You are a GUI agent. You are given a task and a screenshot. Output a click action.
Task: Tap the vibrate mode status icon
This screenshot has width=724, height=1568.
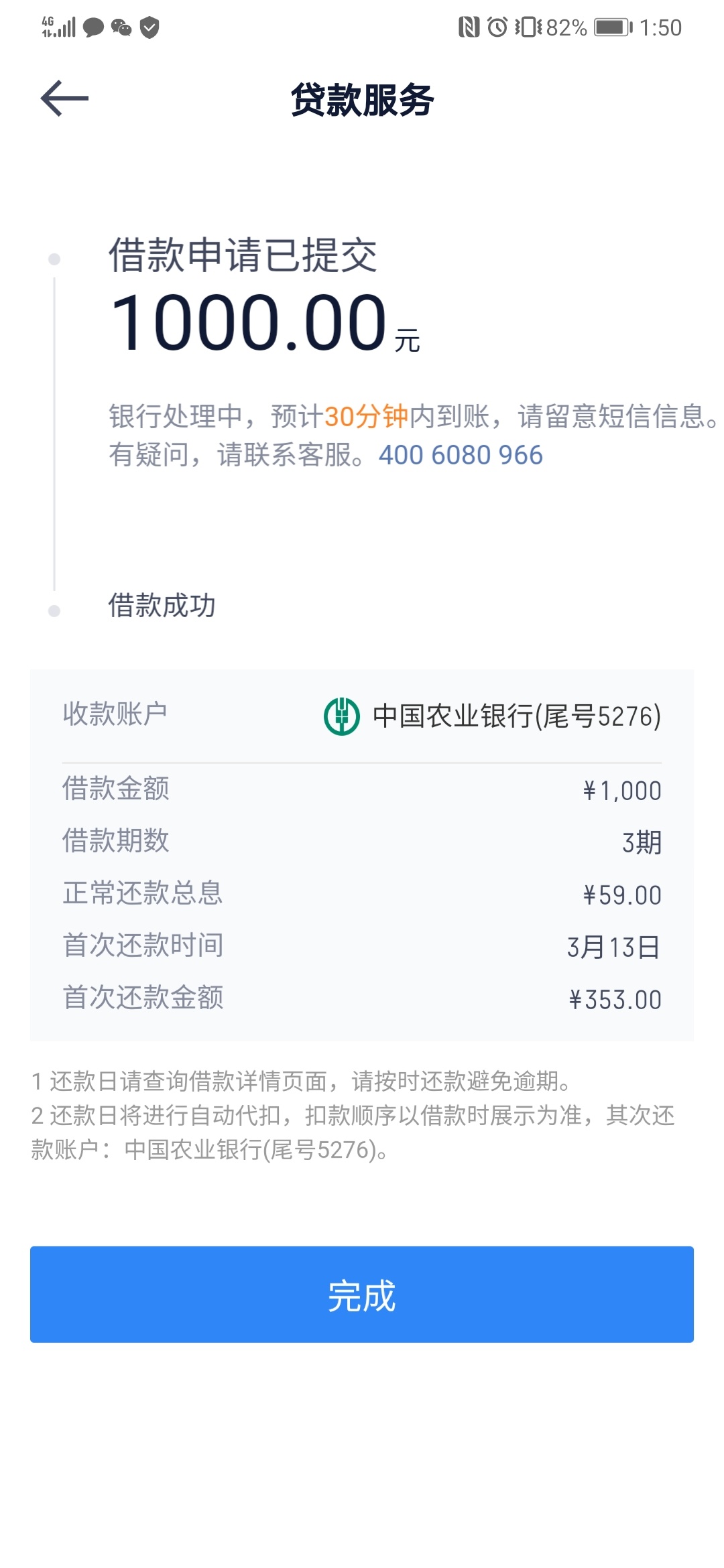(528, 27)
